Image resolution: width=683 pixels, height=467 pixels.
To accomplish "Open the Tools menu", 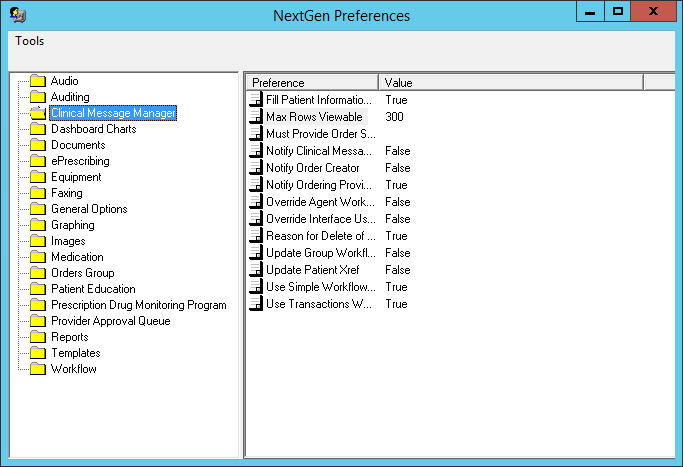I will (x=30, y=41).
